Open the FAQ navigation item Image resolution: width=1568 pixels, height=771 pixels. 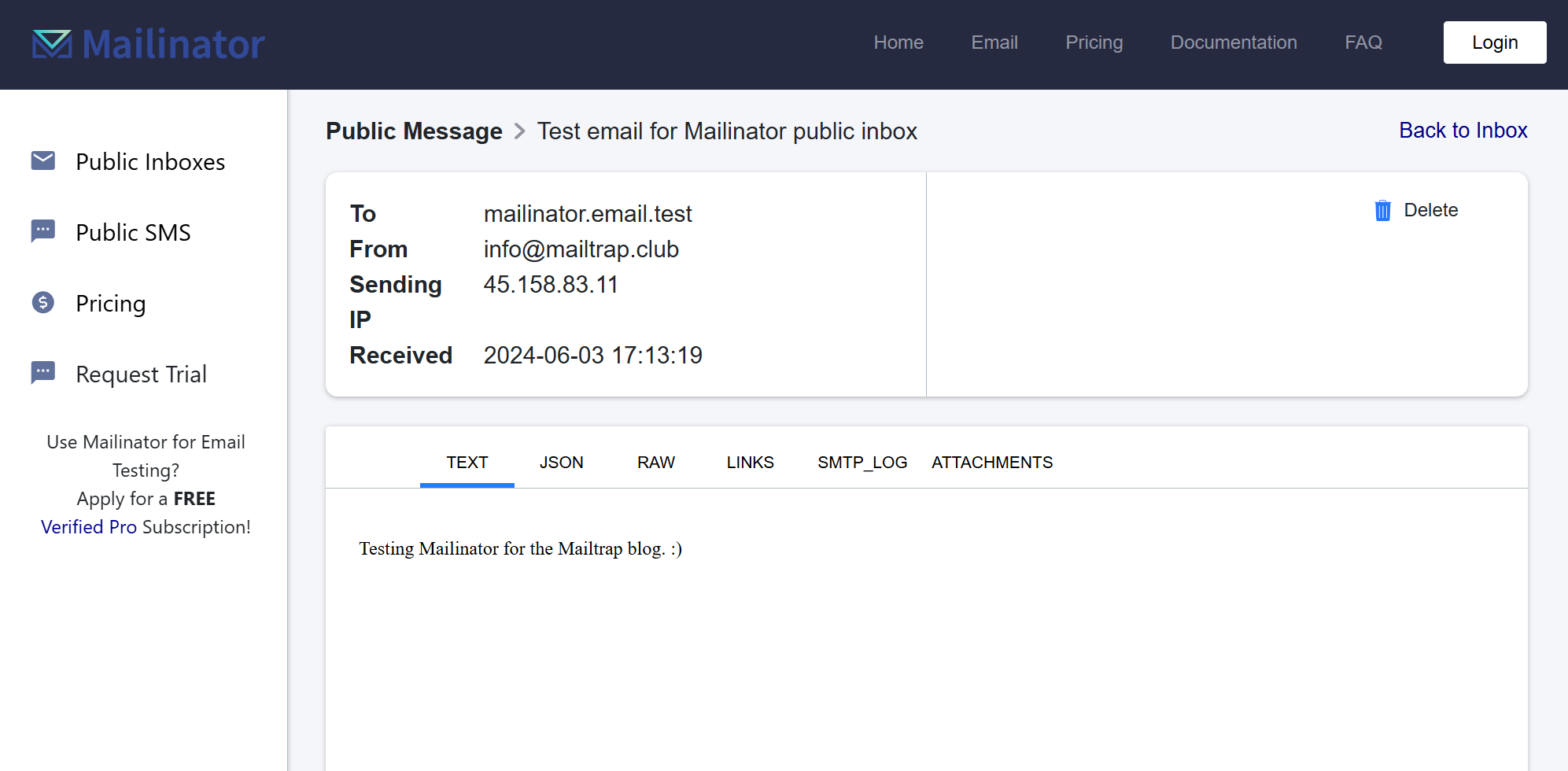tap(1363, 42)
